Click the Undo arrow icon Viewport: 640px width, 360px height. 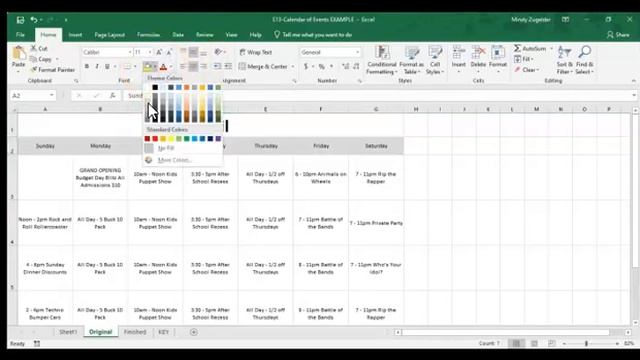pyautogui.click(x=34, y=20)
